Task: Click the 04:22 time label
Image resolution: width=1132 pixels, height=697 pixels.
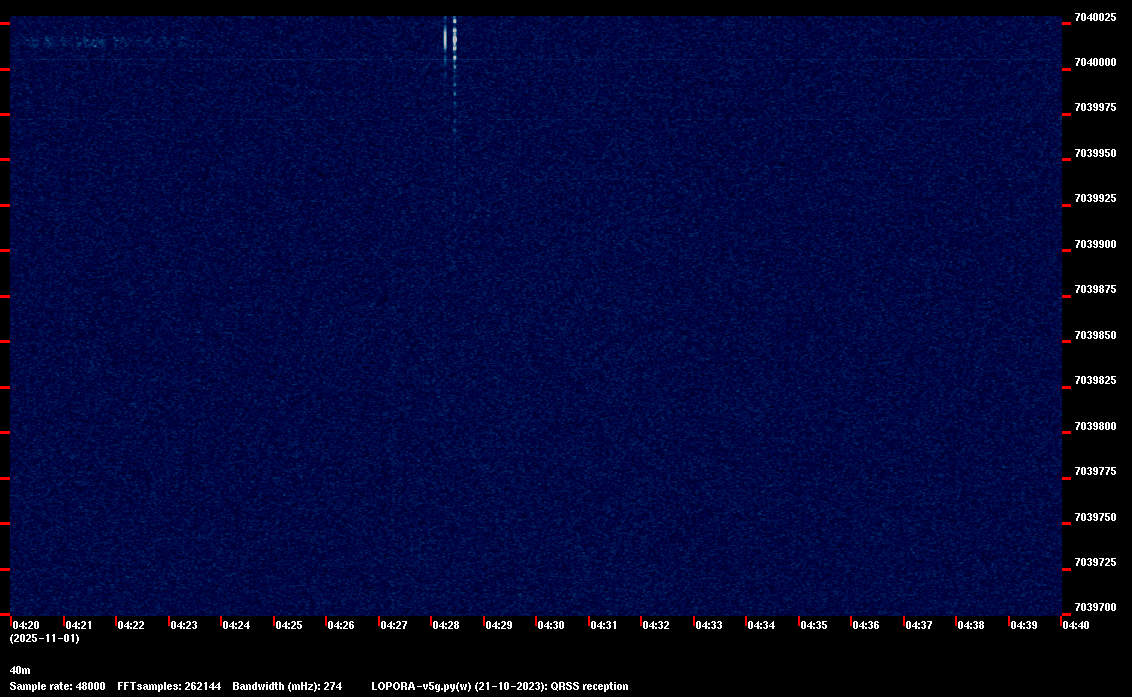Action: coord(131,625)
